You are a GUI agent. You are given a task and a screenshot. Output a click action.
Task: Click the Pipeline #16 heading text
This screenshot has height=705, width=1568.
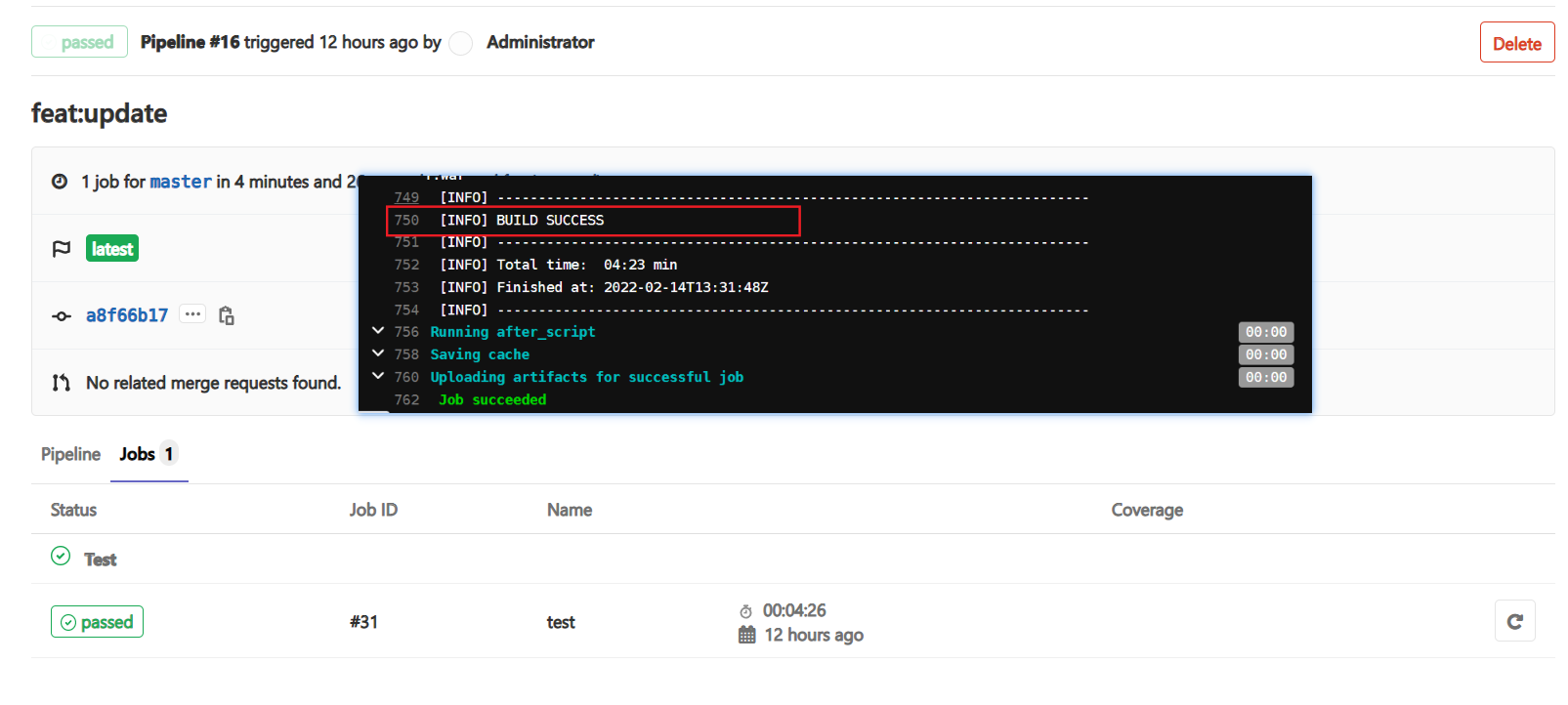(x=190, y=42)
